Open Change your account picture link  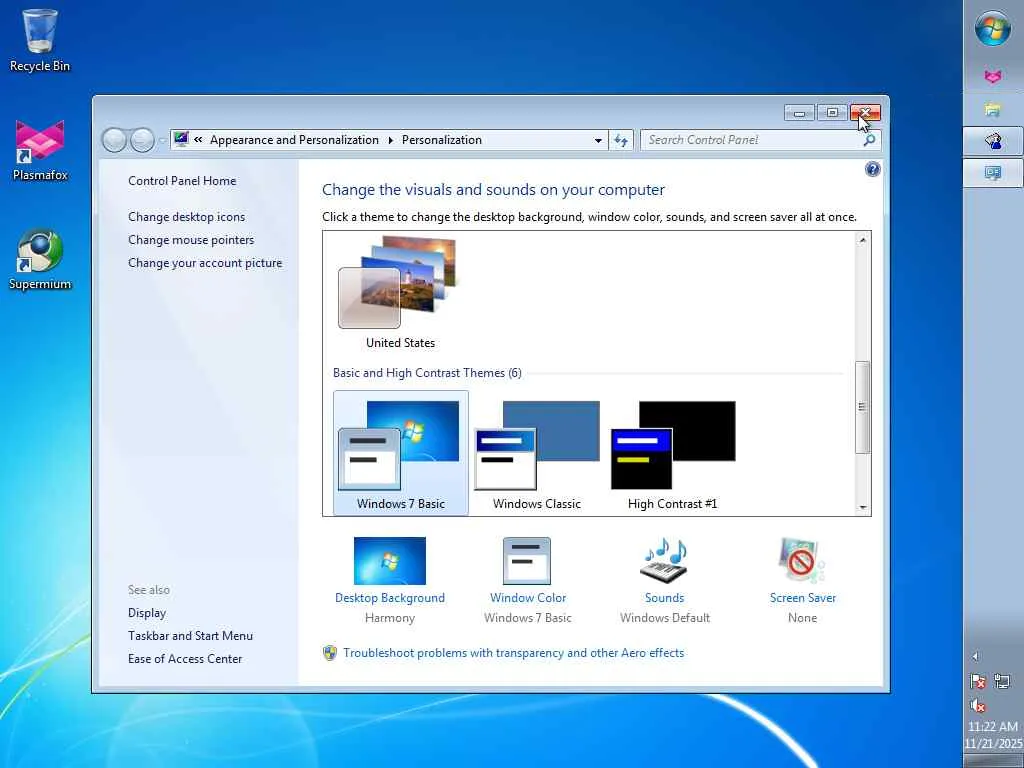(205, 263)
